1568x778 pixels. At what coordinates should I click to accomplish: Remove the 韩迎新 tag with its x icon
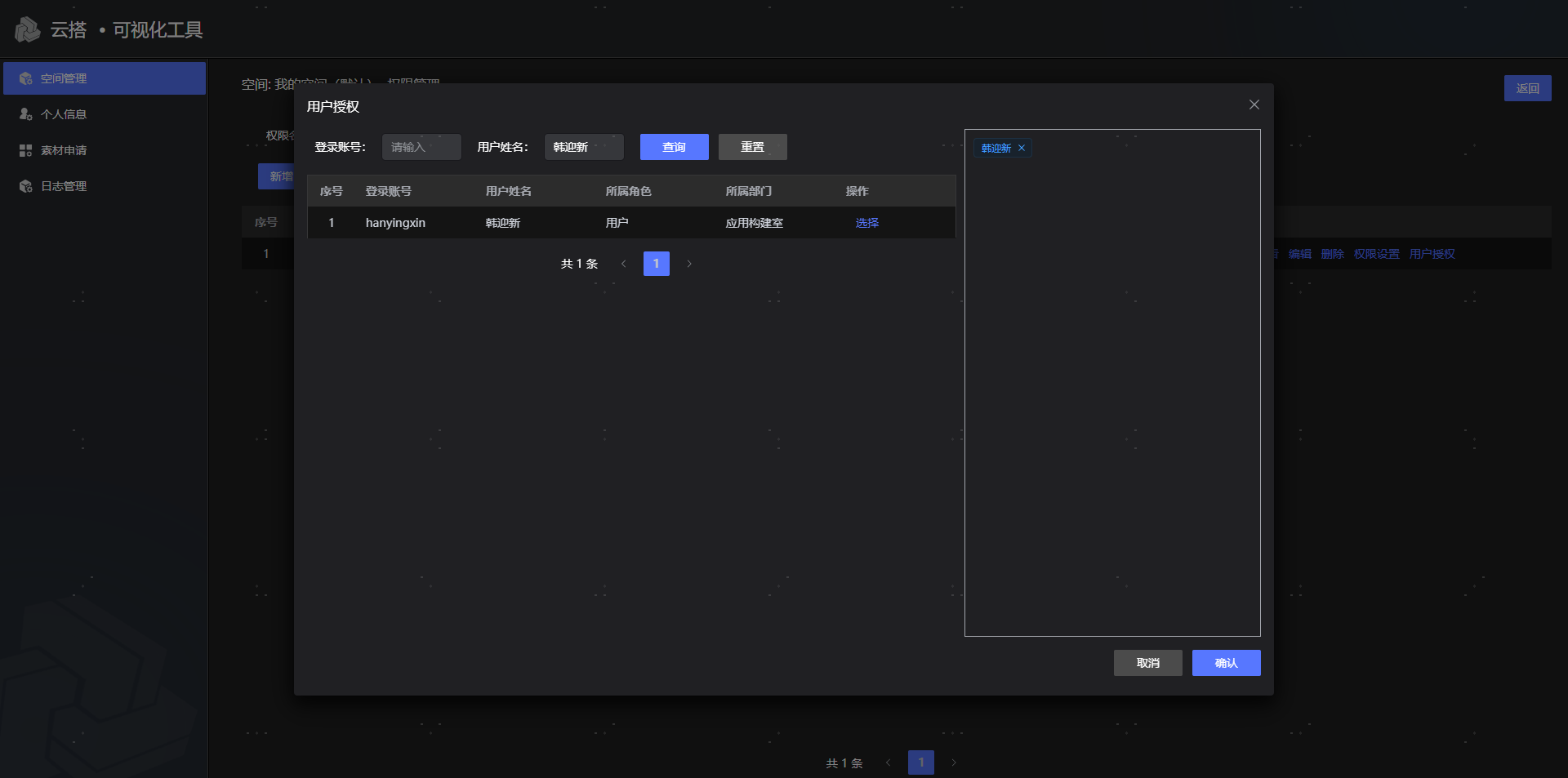[x=1021, y=149]
